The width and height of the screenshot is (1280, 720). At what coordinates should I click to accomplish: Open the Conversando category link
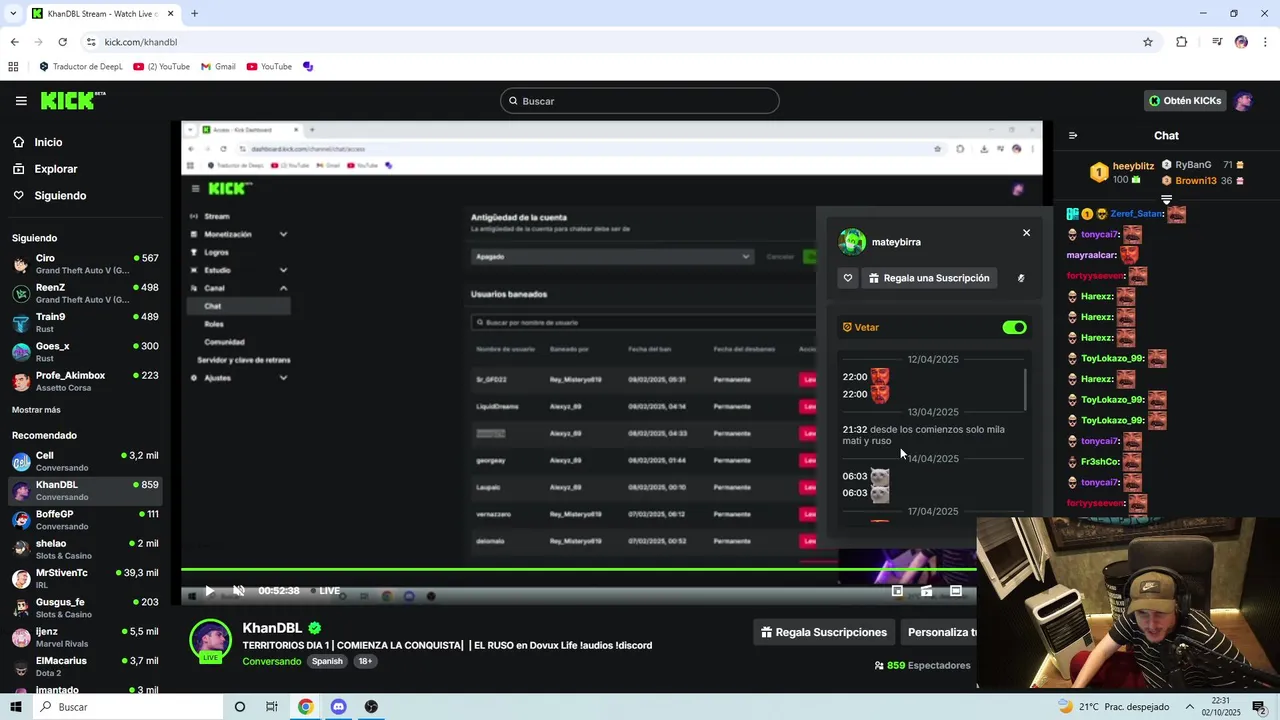click(x=271, y=661)
